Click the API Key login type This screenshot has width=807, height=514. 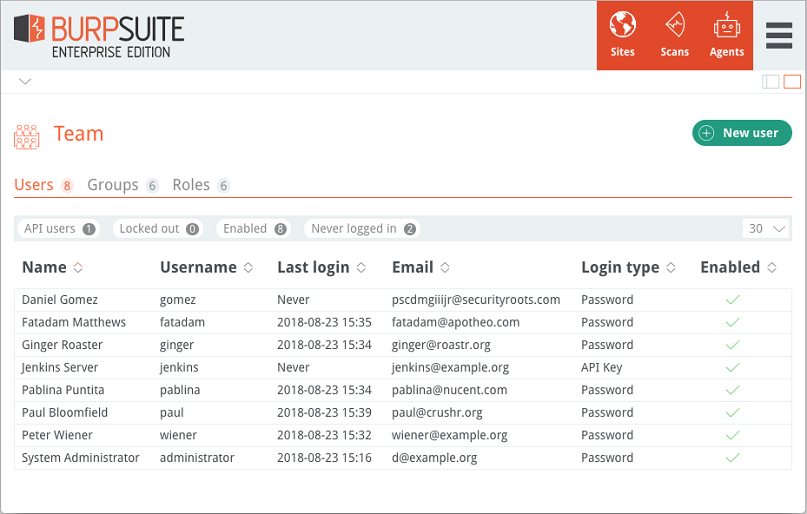[x=602, y=367]
